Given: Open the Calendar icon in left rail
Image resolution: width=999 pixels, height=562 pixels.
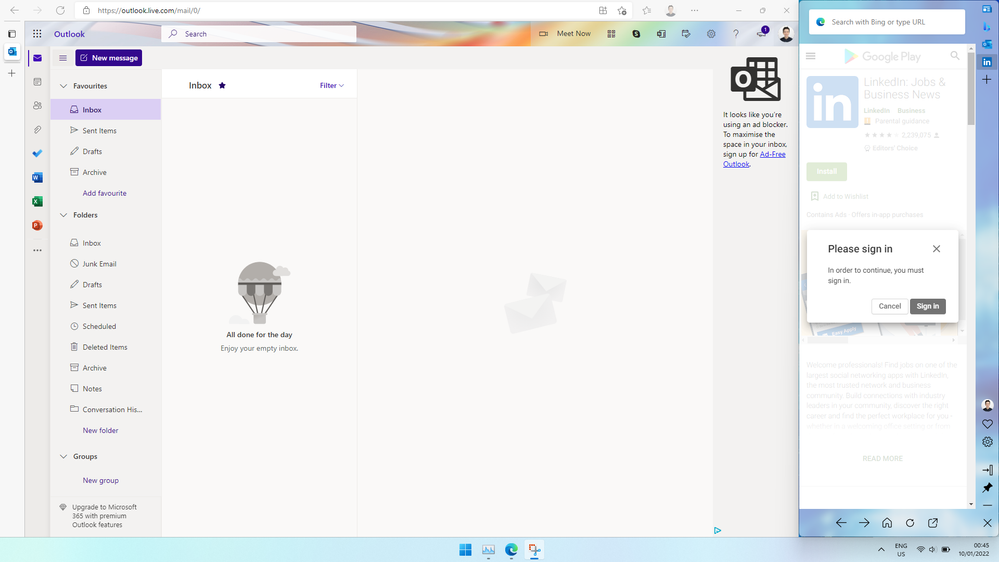Looking at the screenshot, I should coord(38,82).
